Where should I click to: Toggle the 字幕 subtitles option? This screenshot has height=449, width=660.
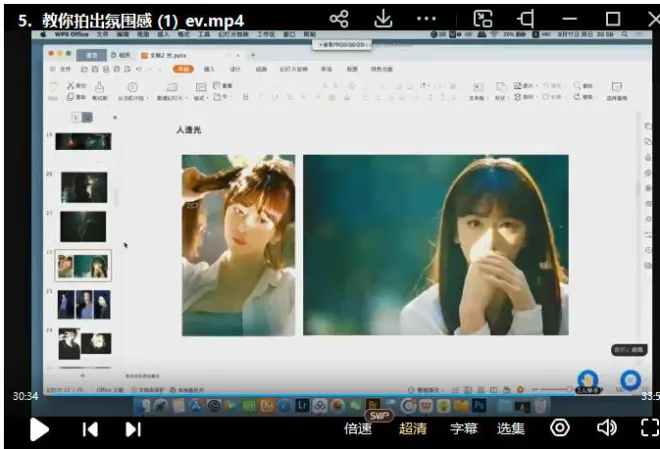click(463, 429)
